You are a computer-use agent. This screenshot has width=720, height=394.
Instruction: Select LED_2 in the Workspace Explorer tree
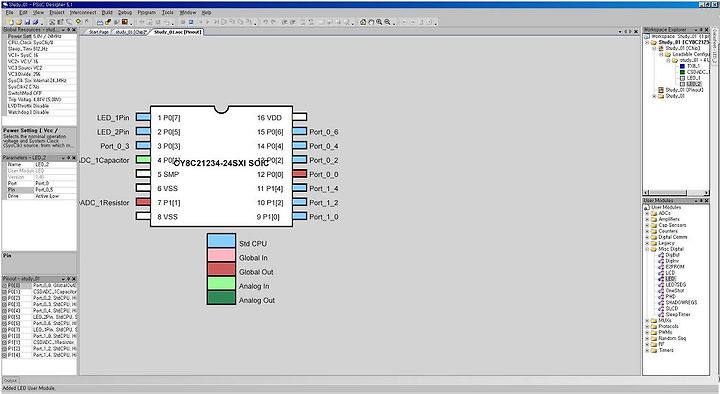coord(693,84)
